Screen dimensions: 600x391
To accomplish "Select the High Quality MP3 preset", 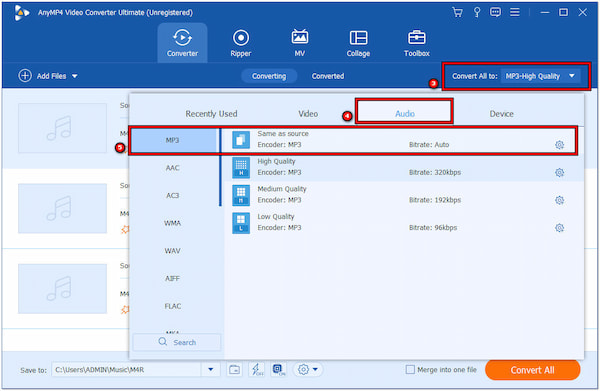I will click(x=404, y=167).
